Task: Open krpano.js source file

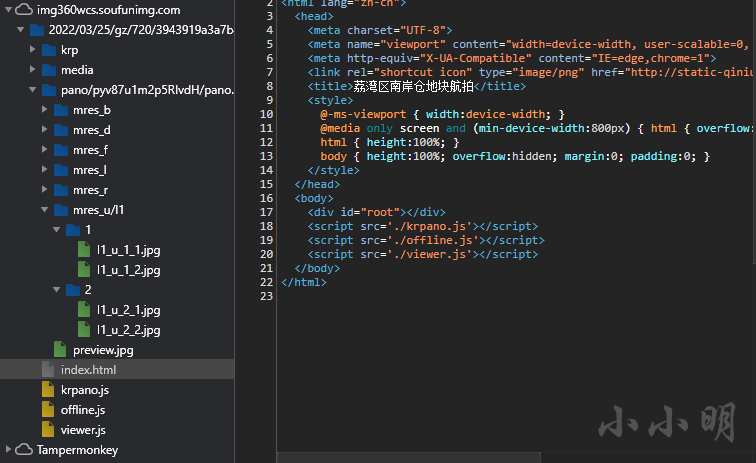Action: pos(85,390)
